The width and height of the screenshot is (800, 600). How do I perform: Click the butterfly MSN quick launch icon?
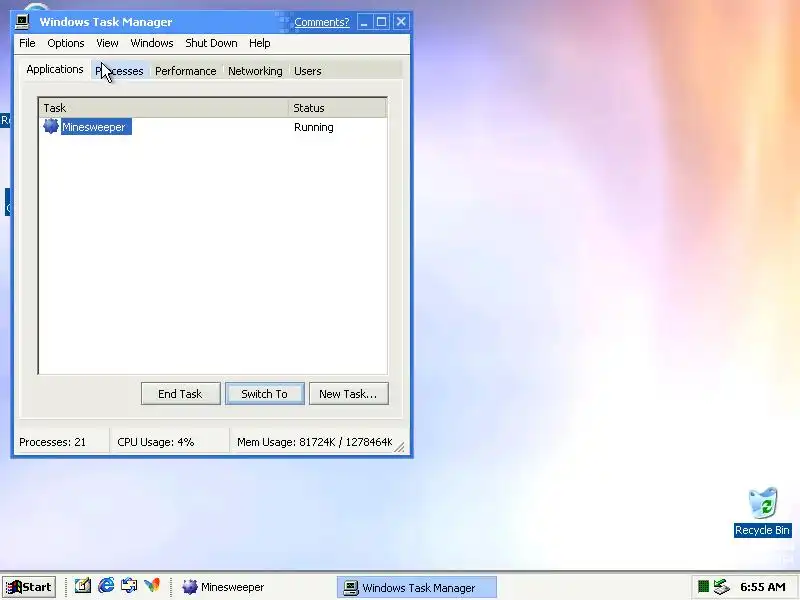pos(152,586)
